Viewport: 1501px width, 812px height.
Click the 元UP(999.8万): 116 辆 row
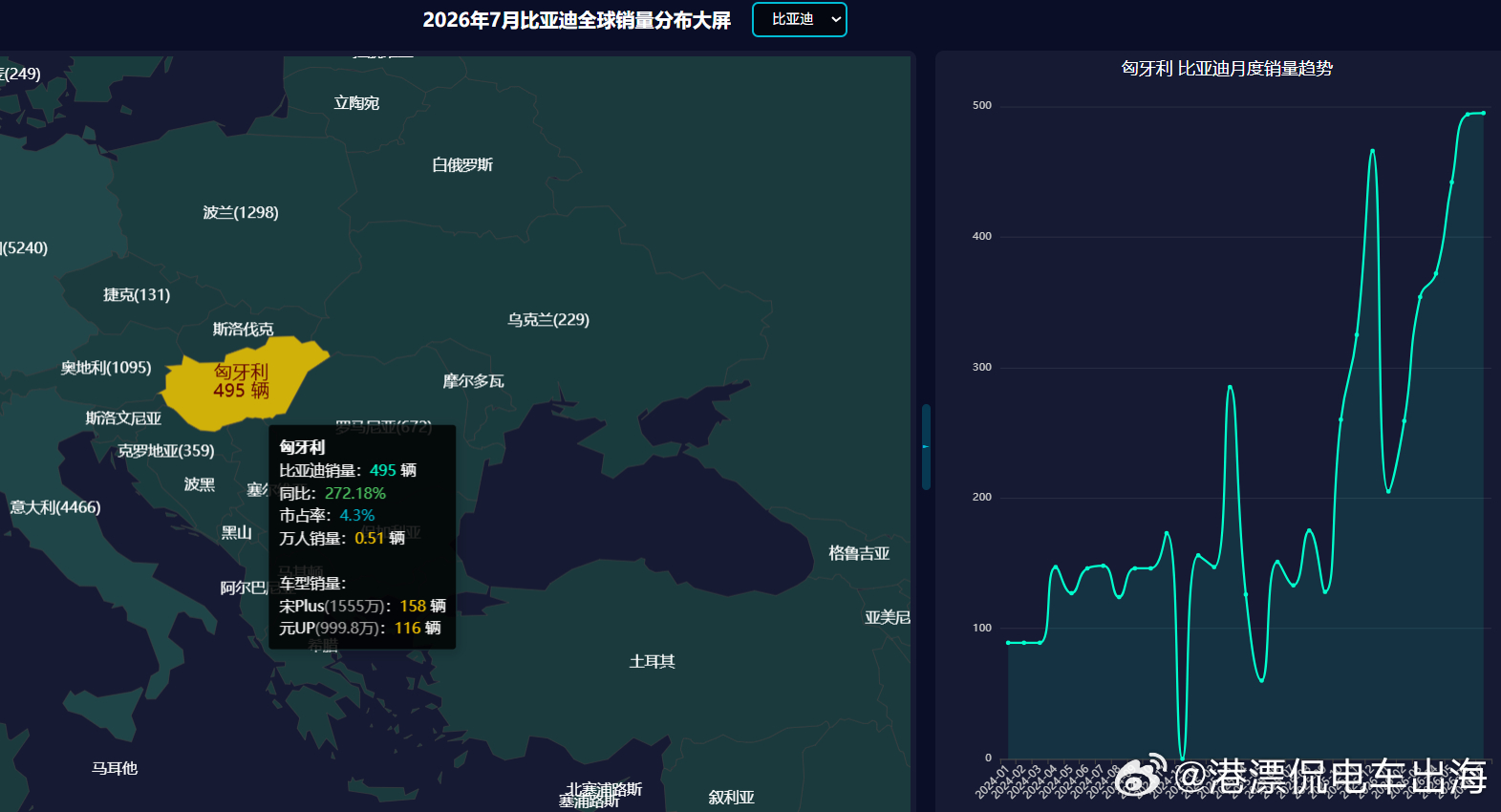click(360, 629)
